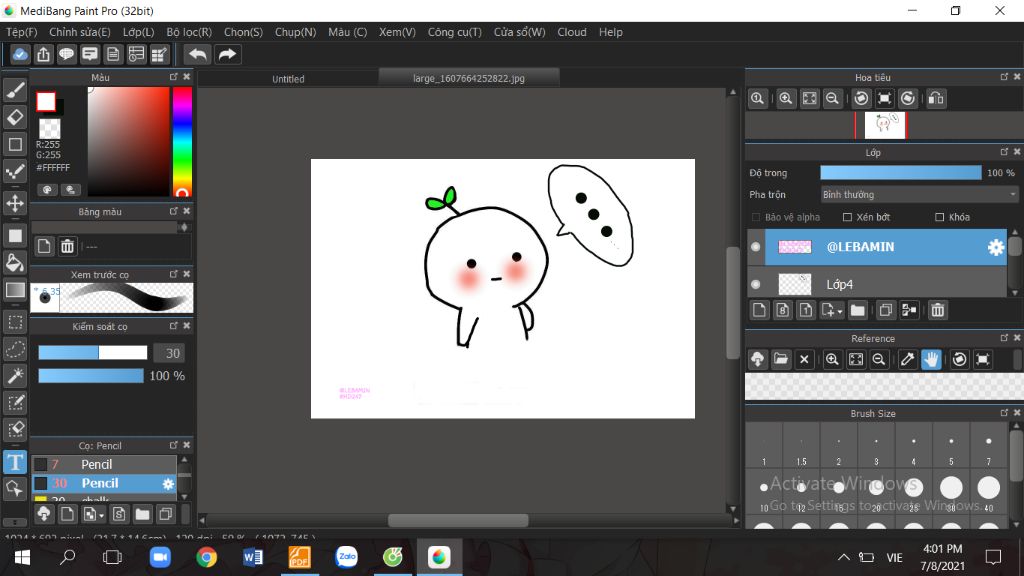The image size is (1024, 576).
Task: Click the white foreground color swatch
Action: (x=46, y=101)
